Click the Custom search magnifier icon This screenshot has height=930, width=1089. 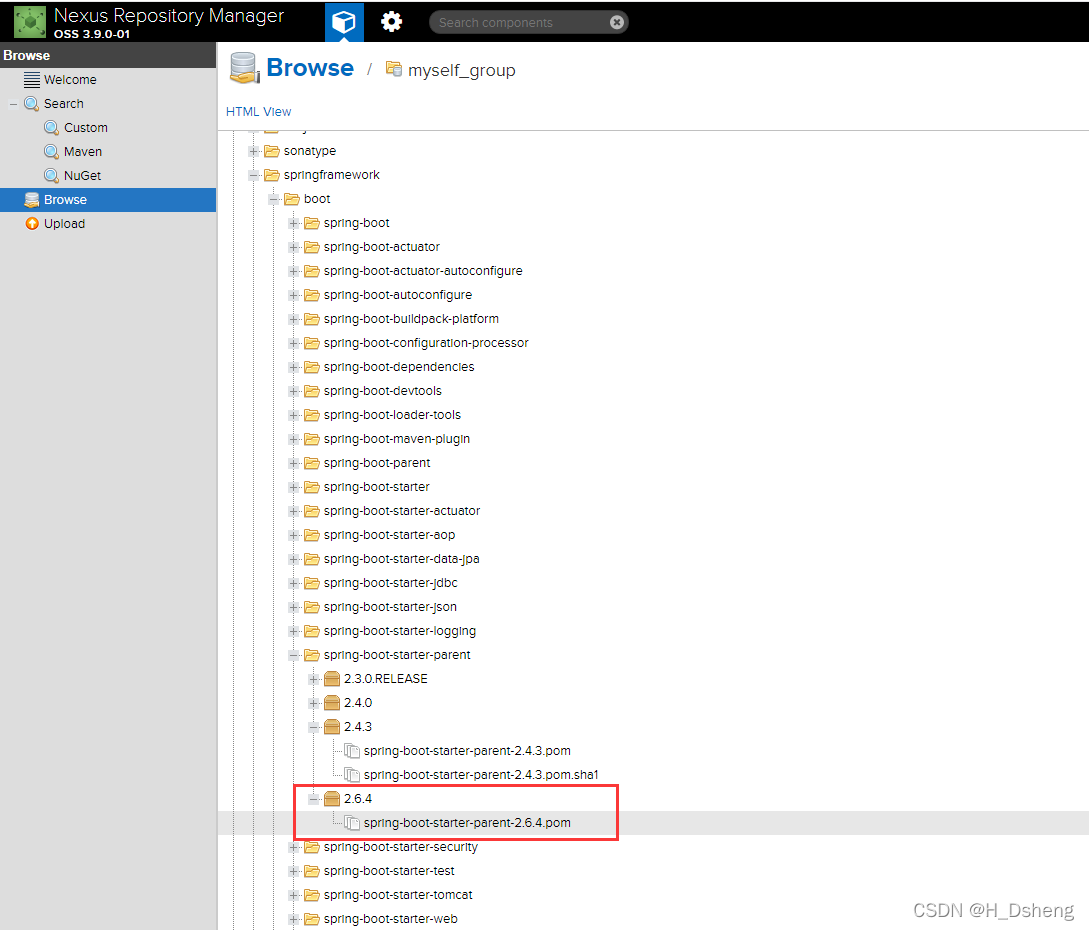click(51, 128)
